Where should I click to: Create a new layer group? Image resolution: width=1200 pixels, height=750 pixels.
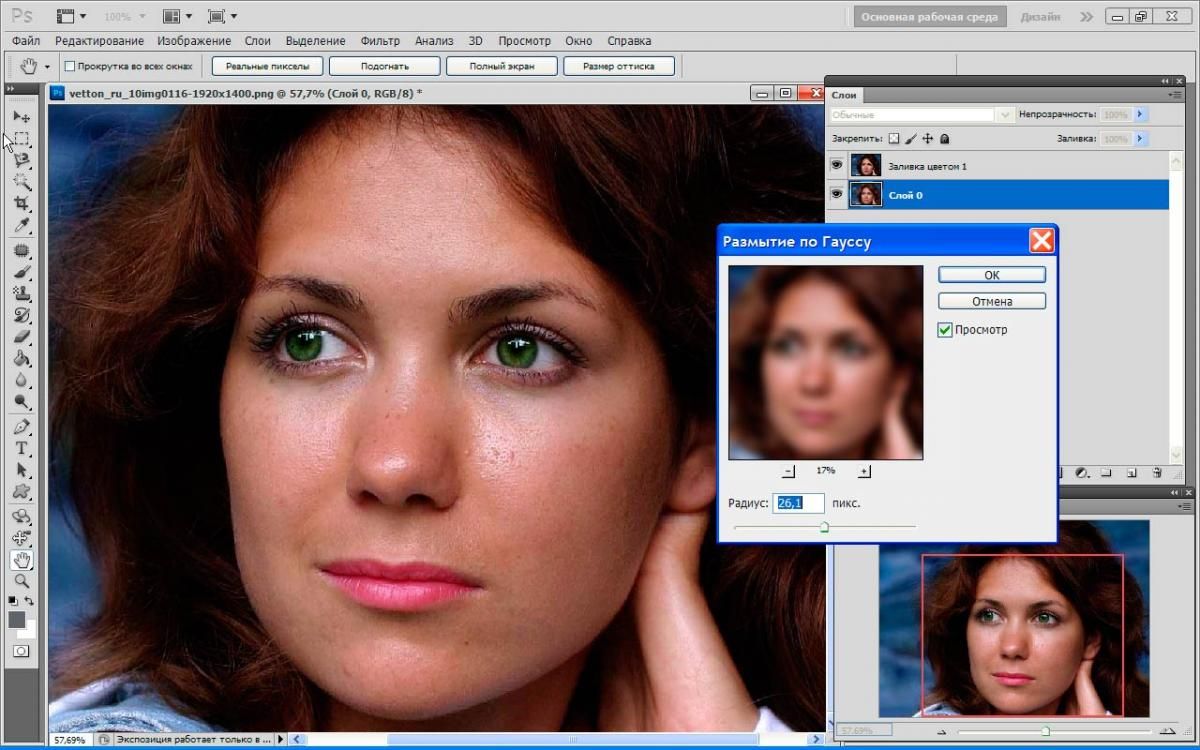click(1107, 473)
